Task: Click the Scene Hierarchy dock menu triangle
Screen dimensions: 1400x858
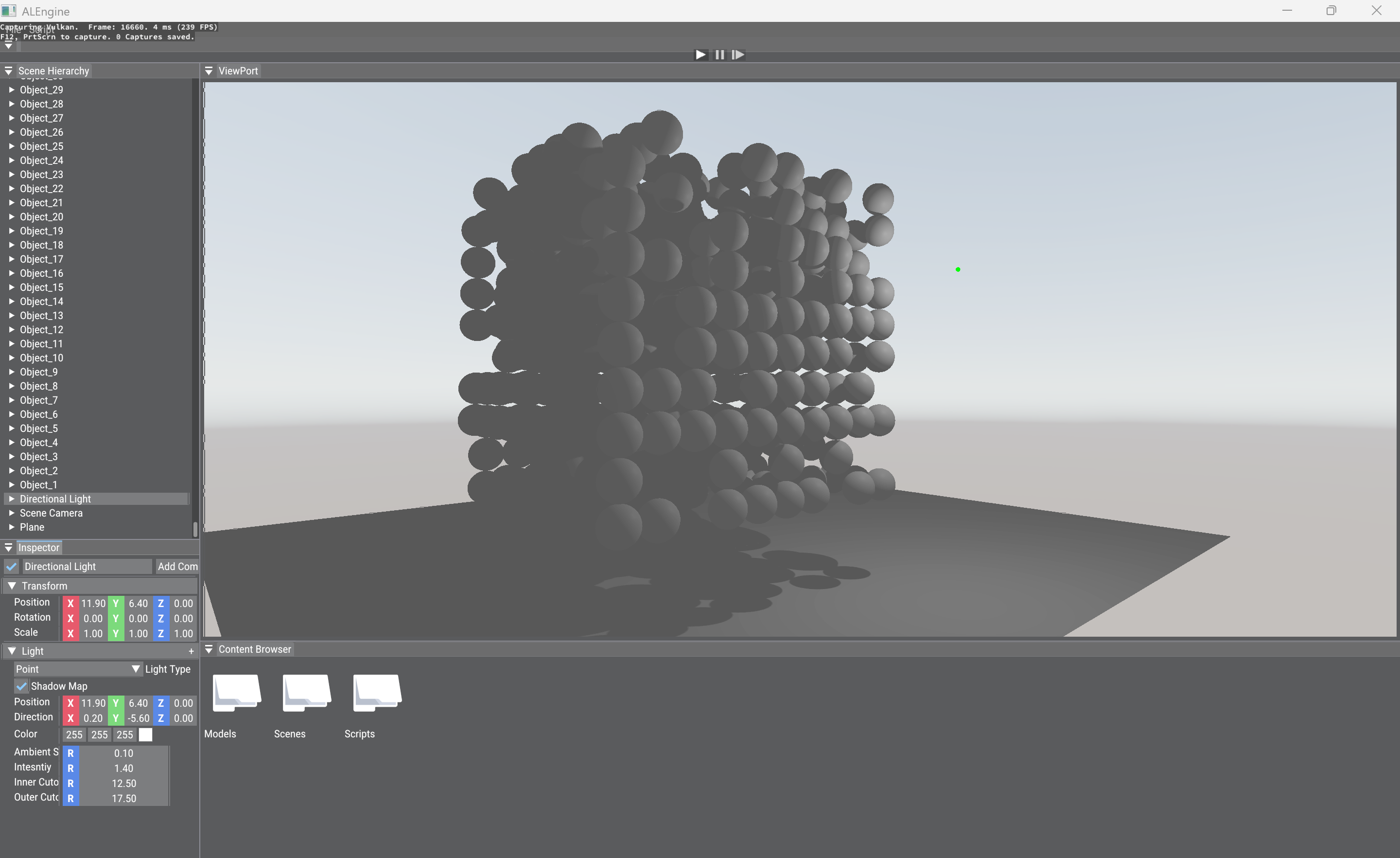Action: click(x=9, y=71)
